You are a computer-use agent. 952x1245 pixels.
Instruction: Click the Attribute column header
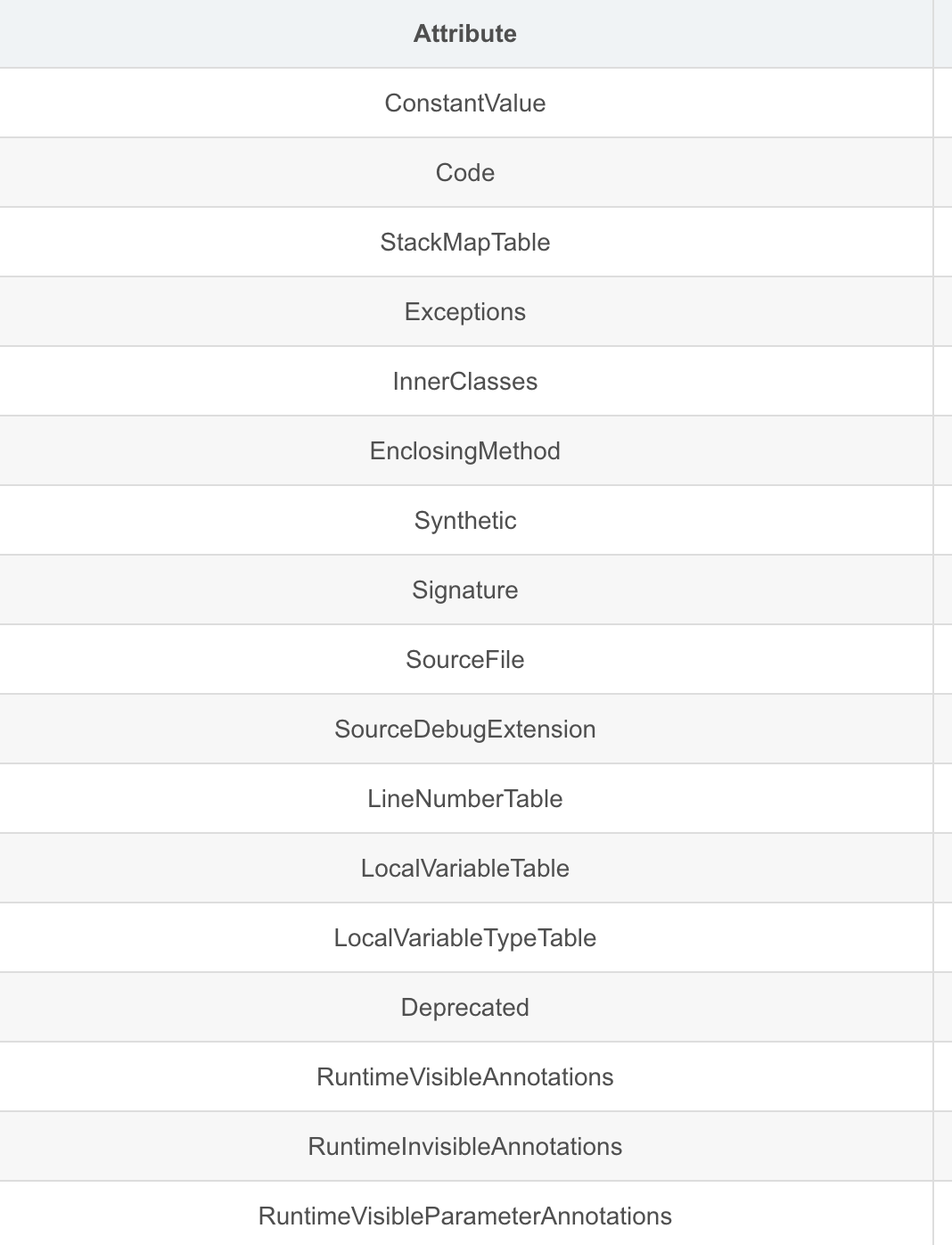(x=464, y=34)
